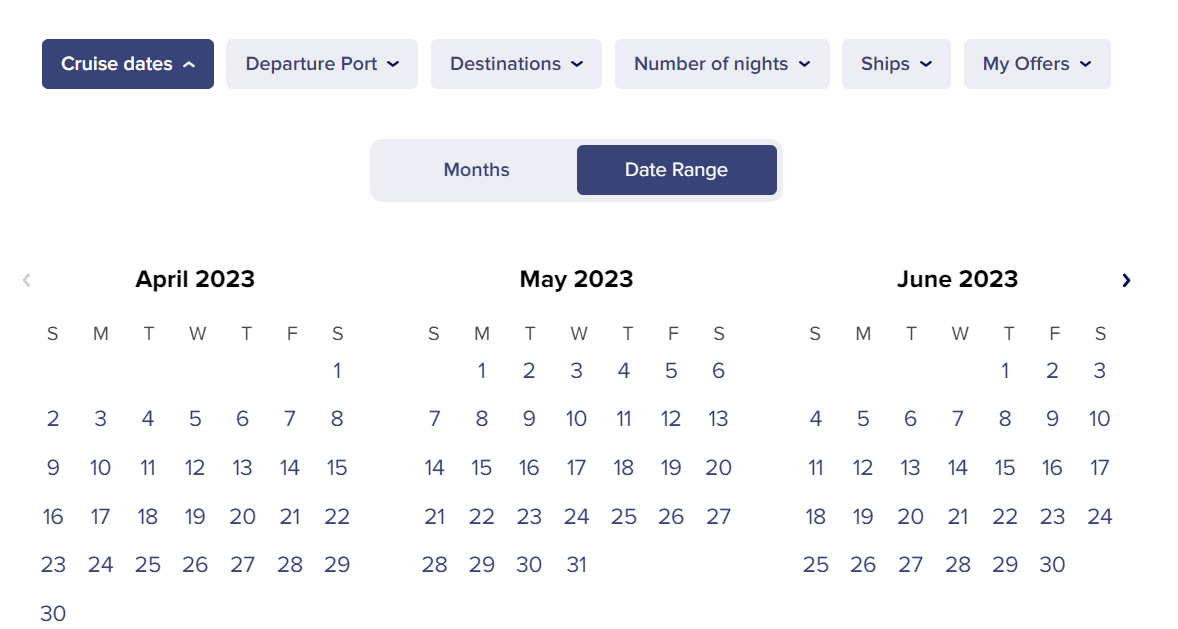Expand Number of nights filter
1178x629 pixels.
coord(722,64)
